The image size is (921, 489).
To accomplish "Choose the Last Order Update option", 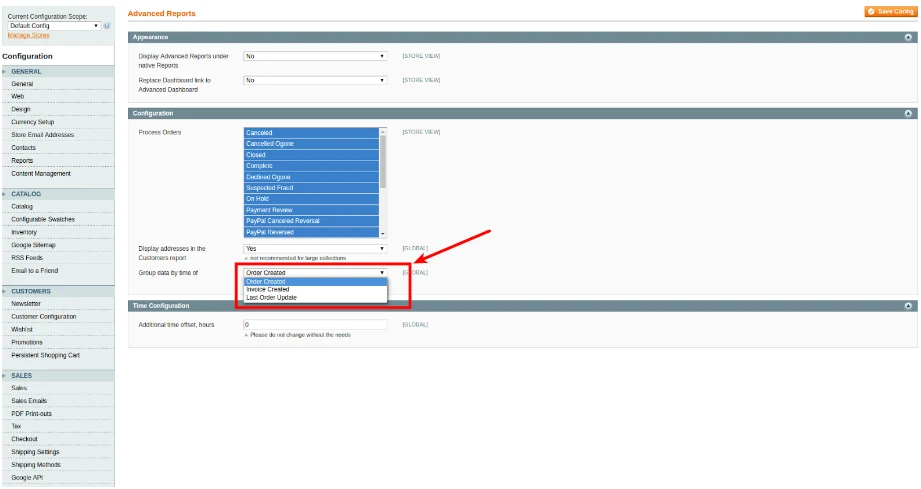I will pos(315,298).
